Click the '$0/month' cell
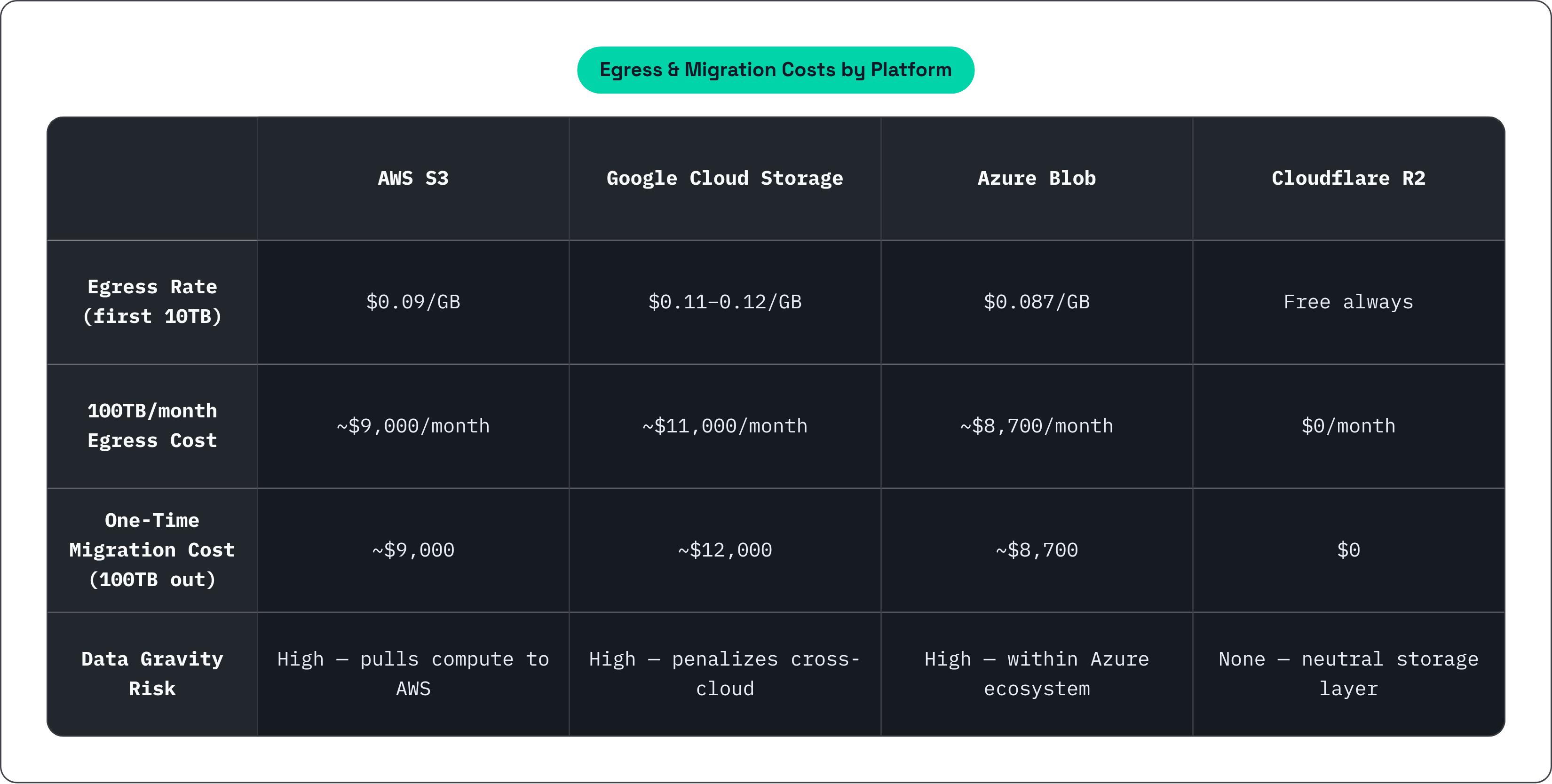The width and height of the screenshot is (1552, 784). click(x=1348, y=426)
